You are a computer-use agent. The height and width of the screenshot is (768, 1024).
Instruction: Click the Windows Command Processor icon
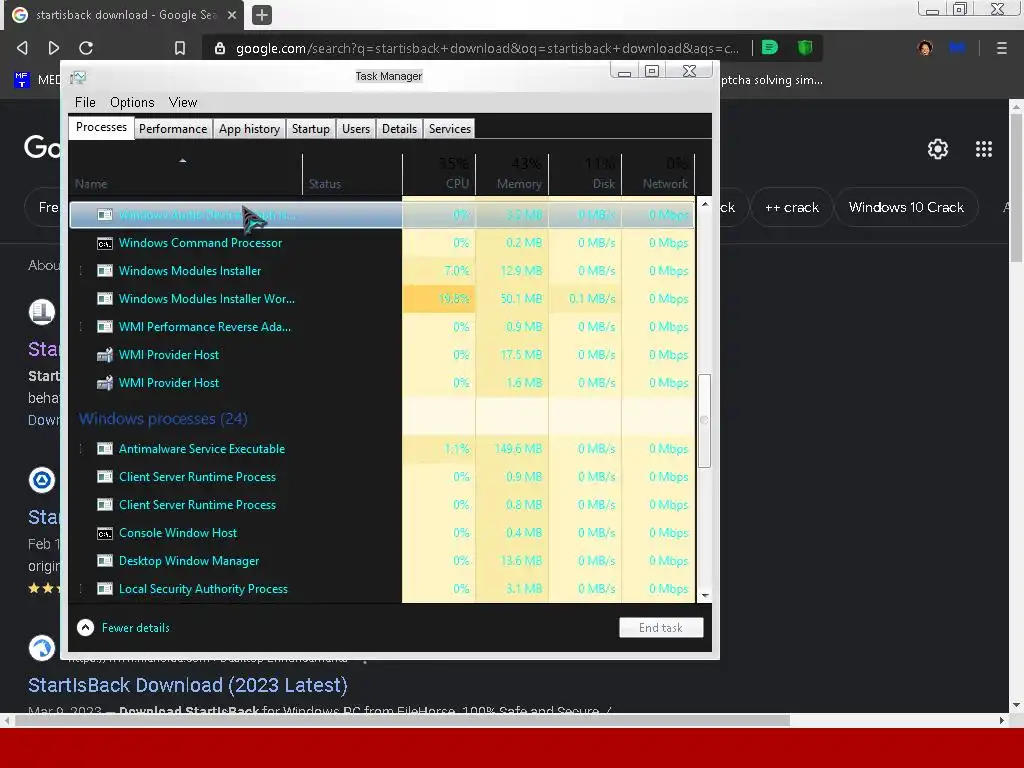click(x=104, y=243)
